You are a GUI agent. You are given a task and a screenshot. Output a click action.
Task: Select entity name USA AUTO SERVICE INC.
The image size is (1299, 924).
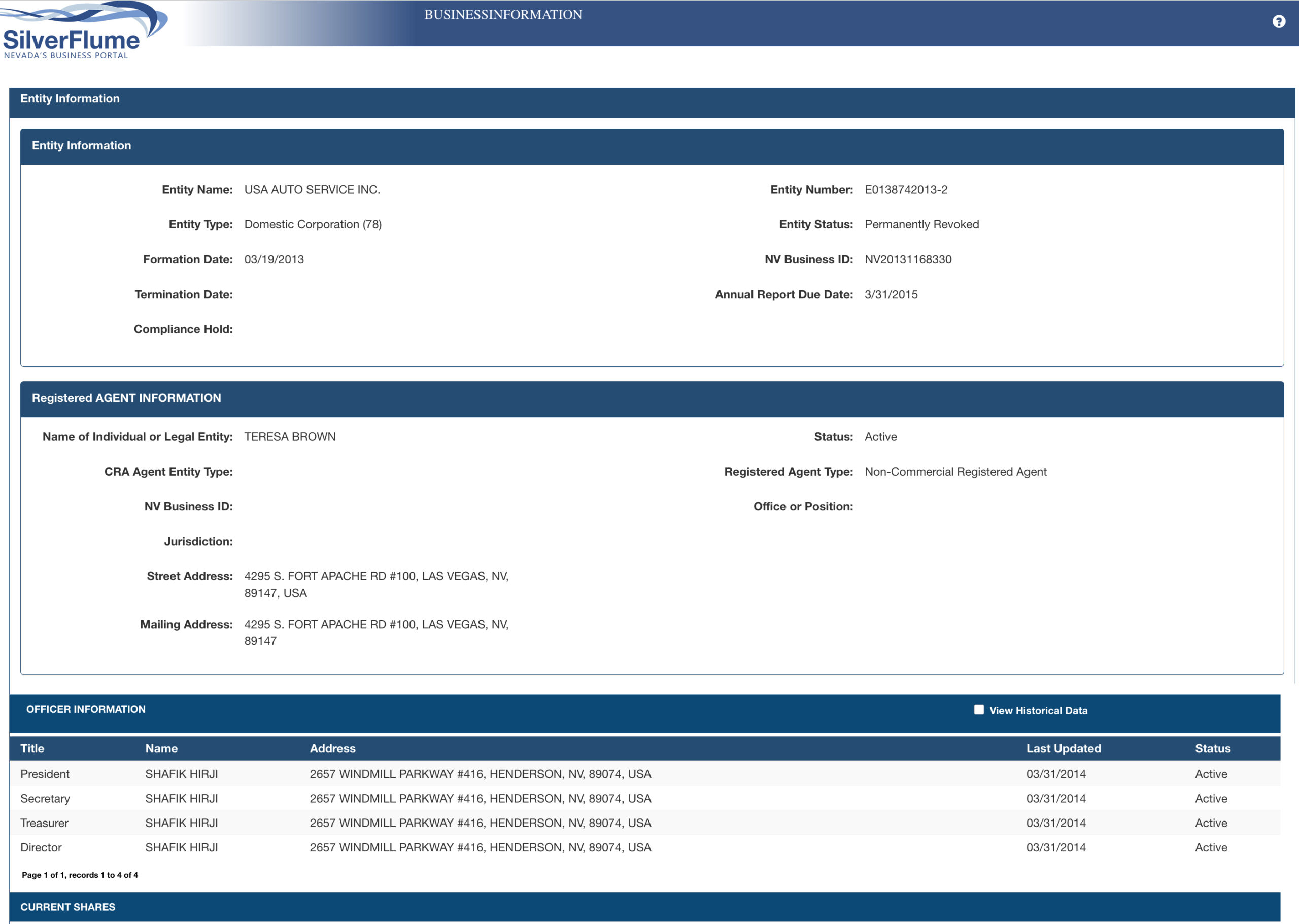(x=313, y=189)
